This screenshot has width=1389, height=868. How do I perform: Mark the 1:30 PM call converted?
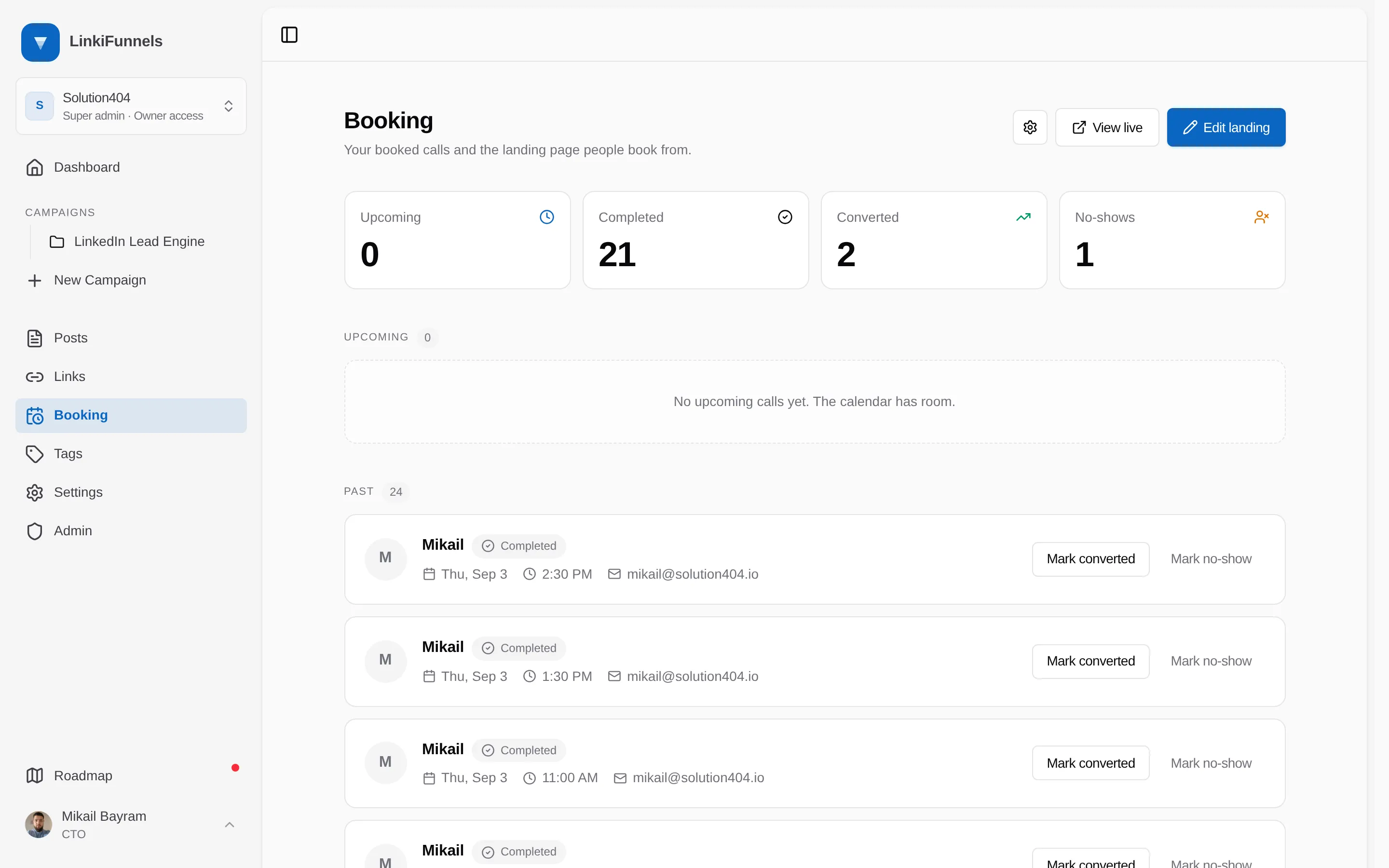click(x=1090, y=661)
